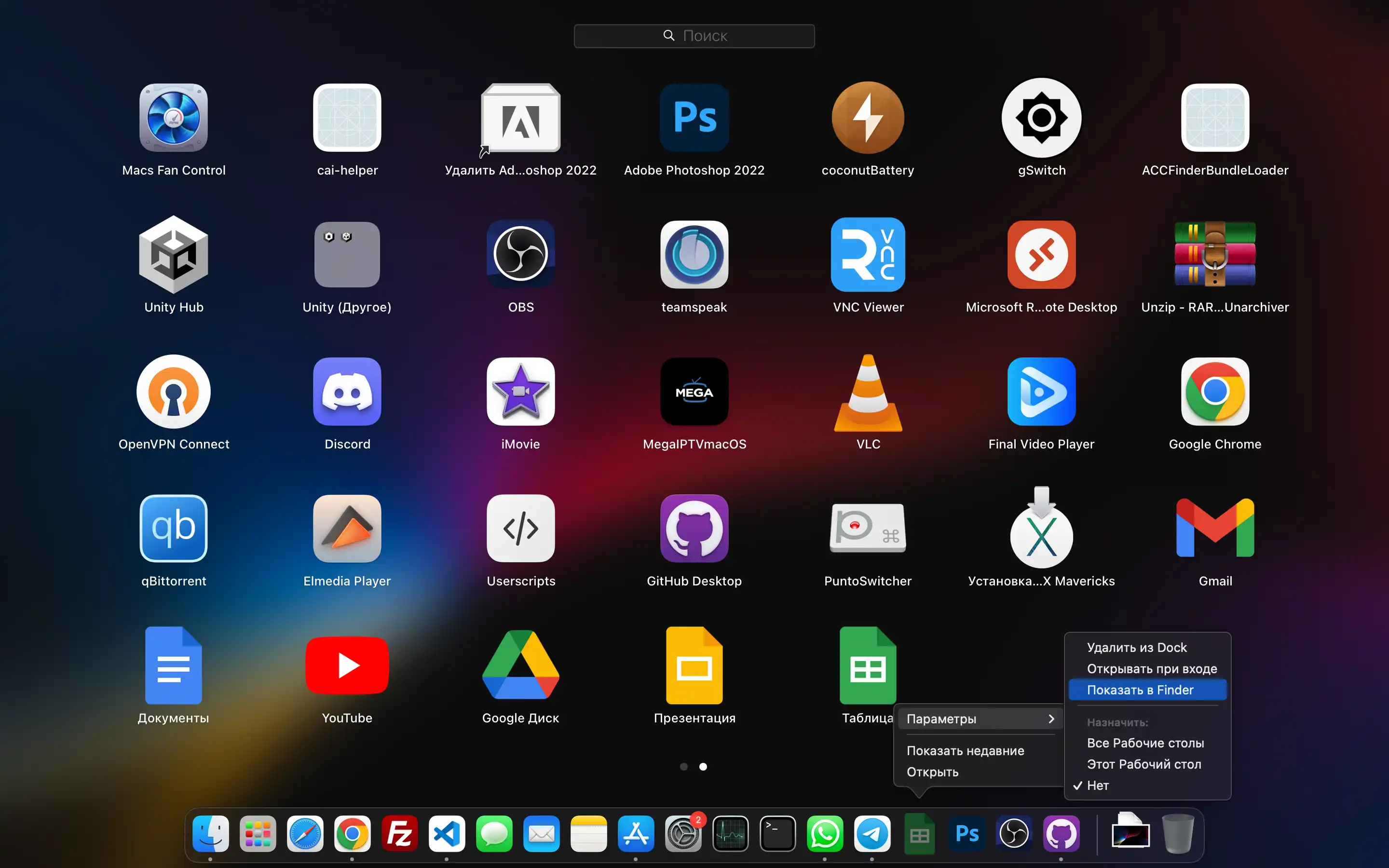
Task: Open Google Диск app
Action: pos(520,665)
